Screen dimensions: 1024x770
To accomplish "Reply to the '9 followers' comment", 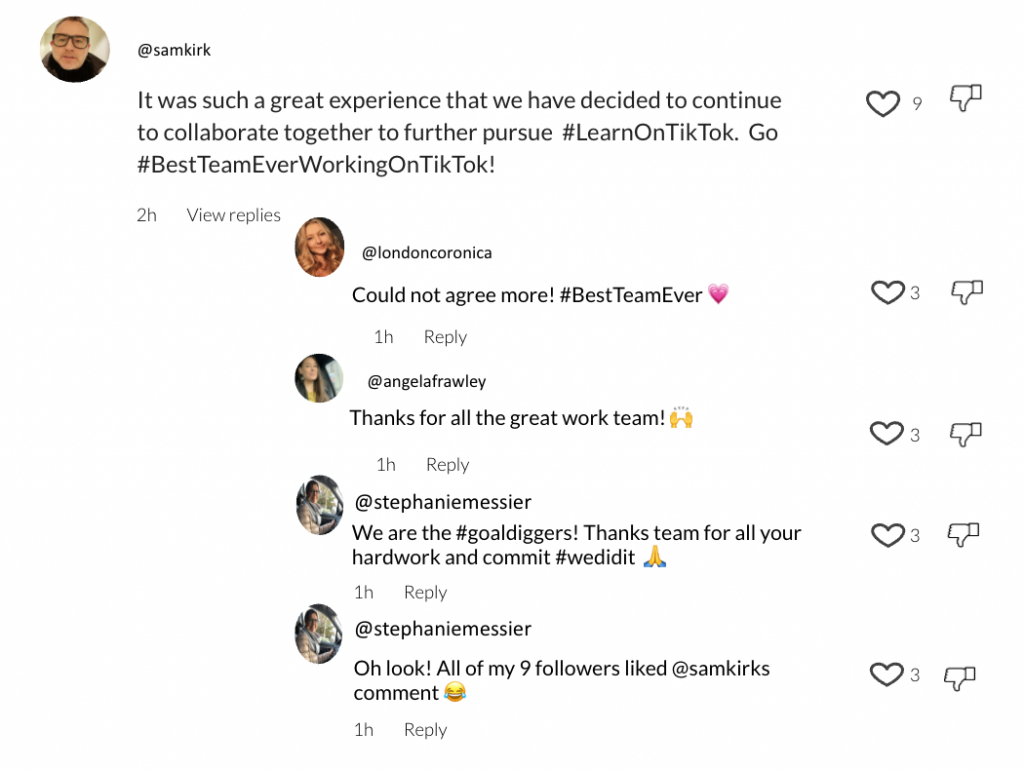I will (x=425, y=730).
